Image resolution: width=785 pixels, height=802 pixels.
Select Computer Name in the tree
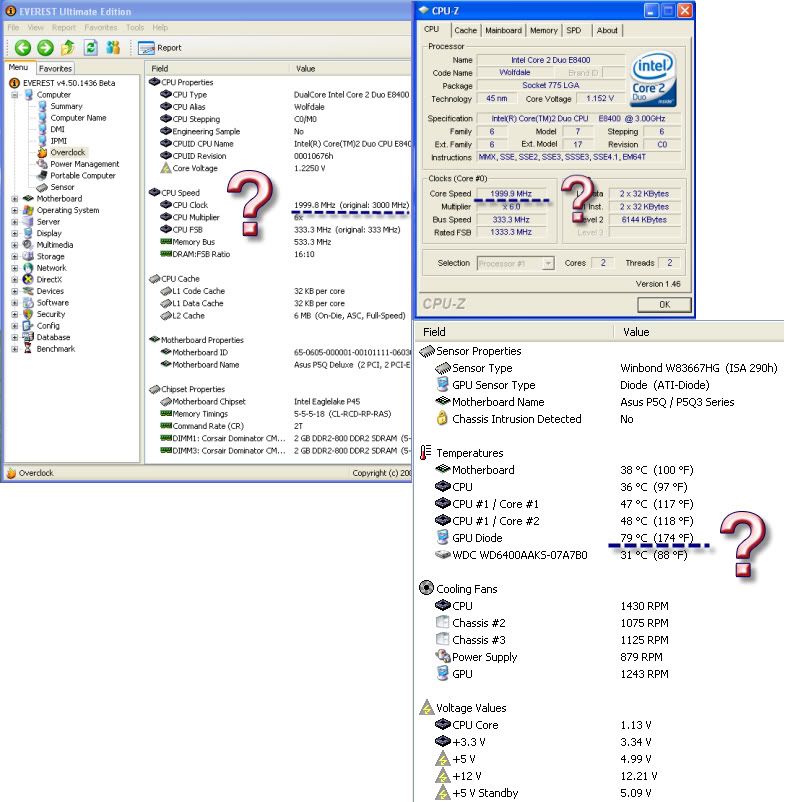[78, 118]
